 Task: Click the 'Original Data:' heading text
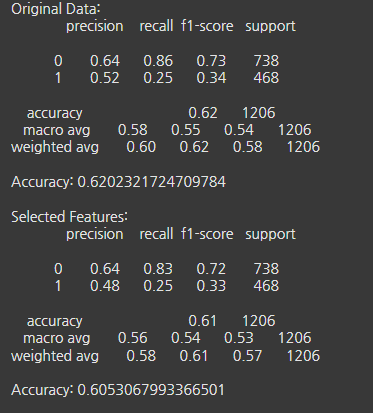(56, 9)
